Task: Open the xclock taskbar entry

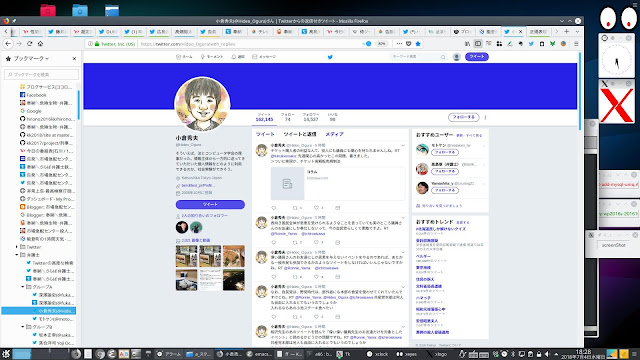Action: coord(378,354)
